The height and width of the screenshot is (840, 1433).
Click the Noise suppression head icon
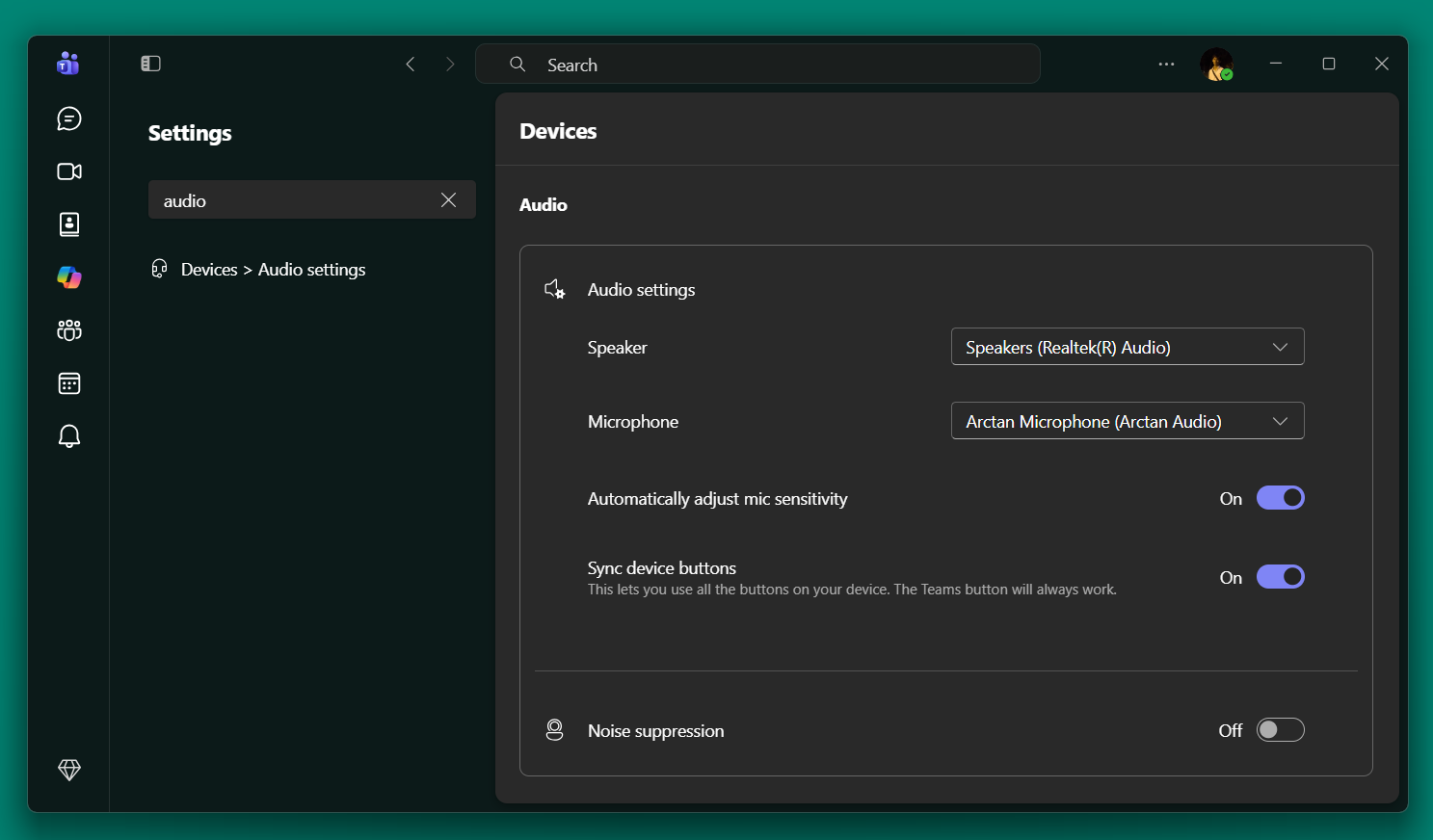point(554,730)
